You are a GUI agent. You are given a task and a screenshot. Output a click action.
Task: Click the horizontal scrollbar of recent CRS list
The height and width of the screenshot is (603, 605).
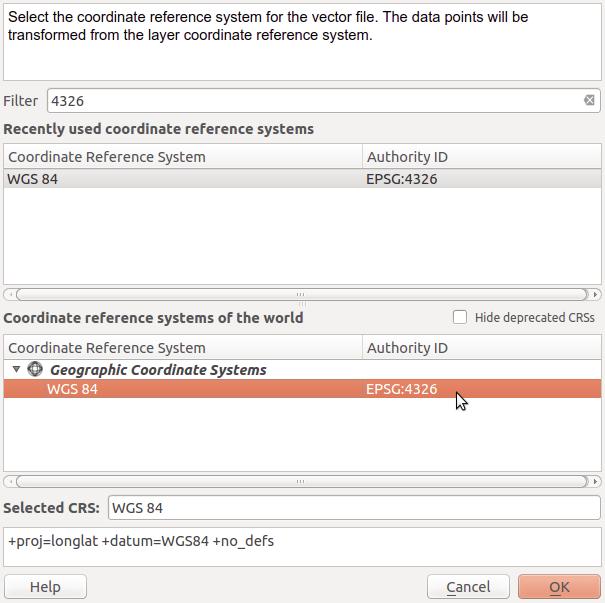pyautogui.click(x=301, y=295)
